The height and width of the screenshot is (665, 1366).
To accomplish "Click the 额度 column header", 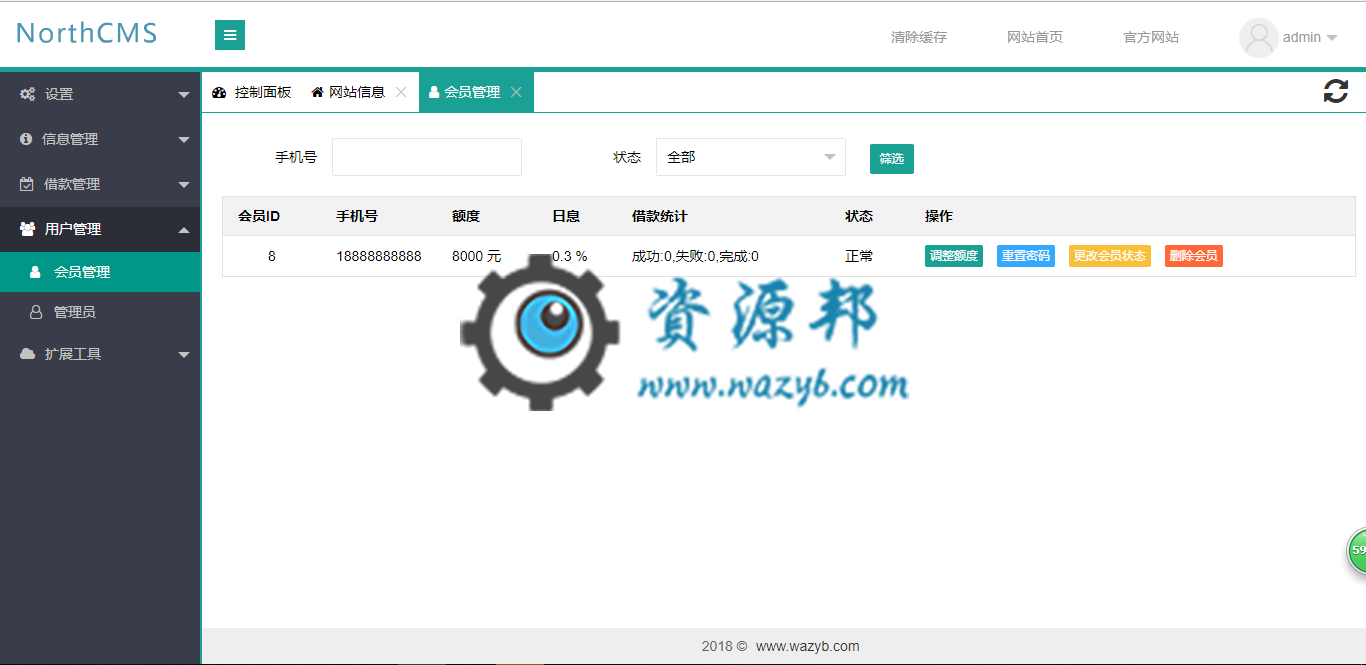I will 466,216.
